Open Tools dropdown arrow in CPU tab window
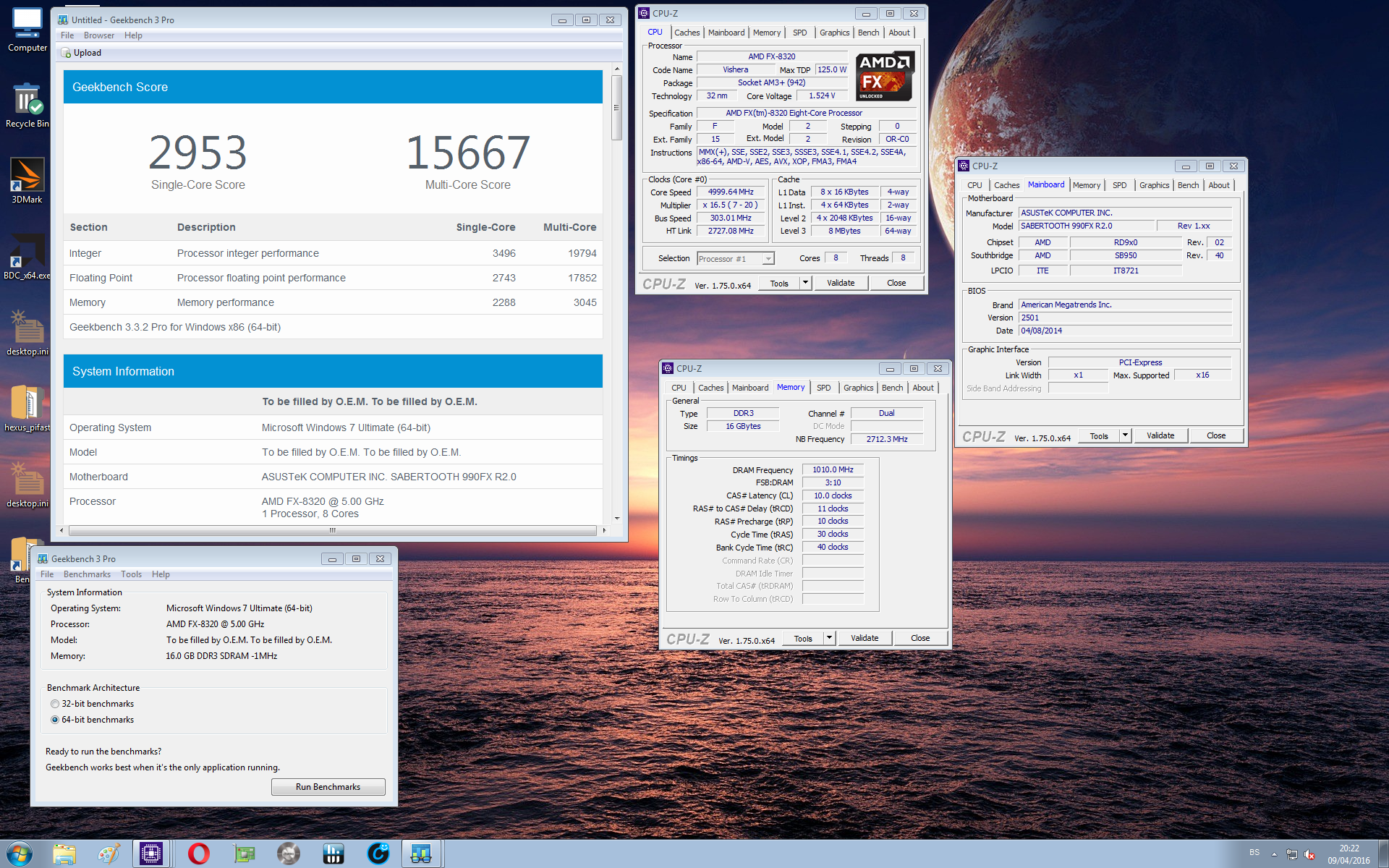1389x868 pixels. click(x=805, y=283)
